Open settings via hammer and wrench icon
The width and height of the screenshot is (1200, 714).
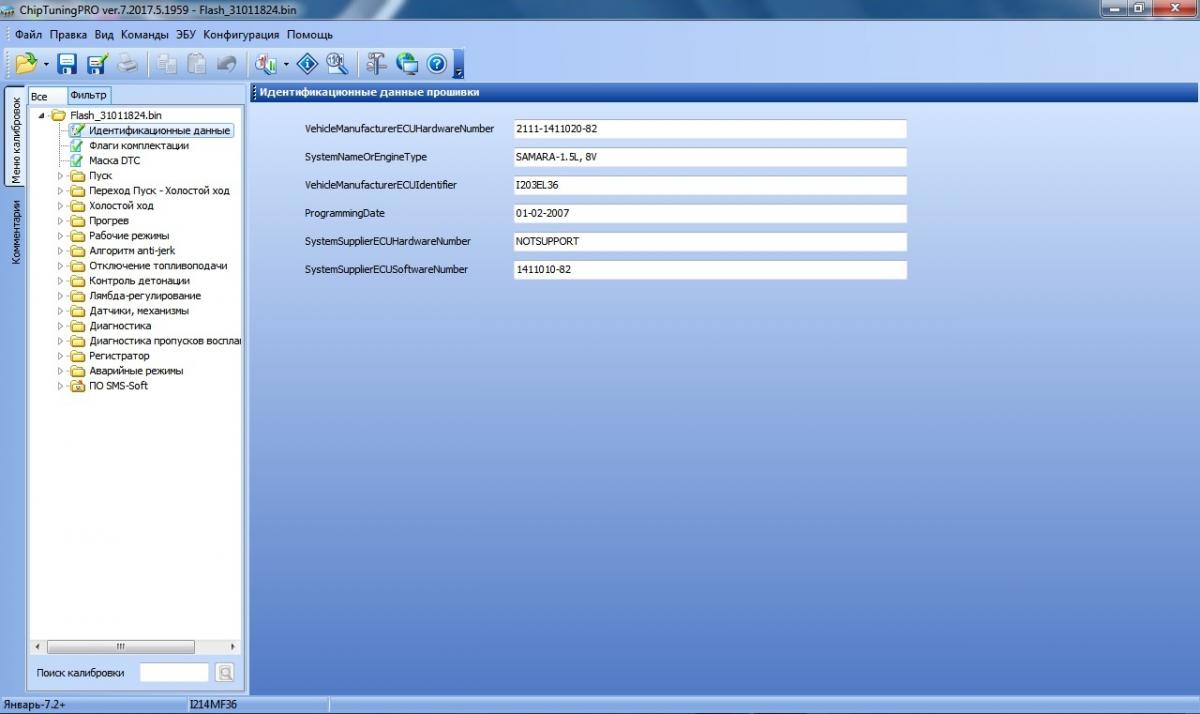click(x=376, y=64)
